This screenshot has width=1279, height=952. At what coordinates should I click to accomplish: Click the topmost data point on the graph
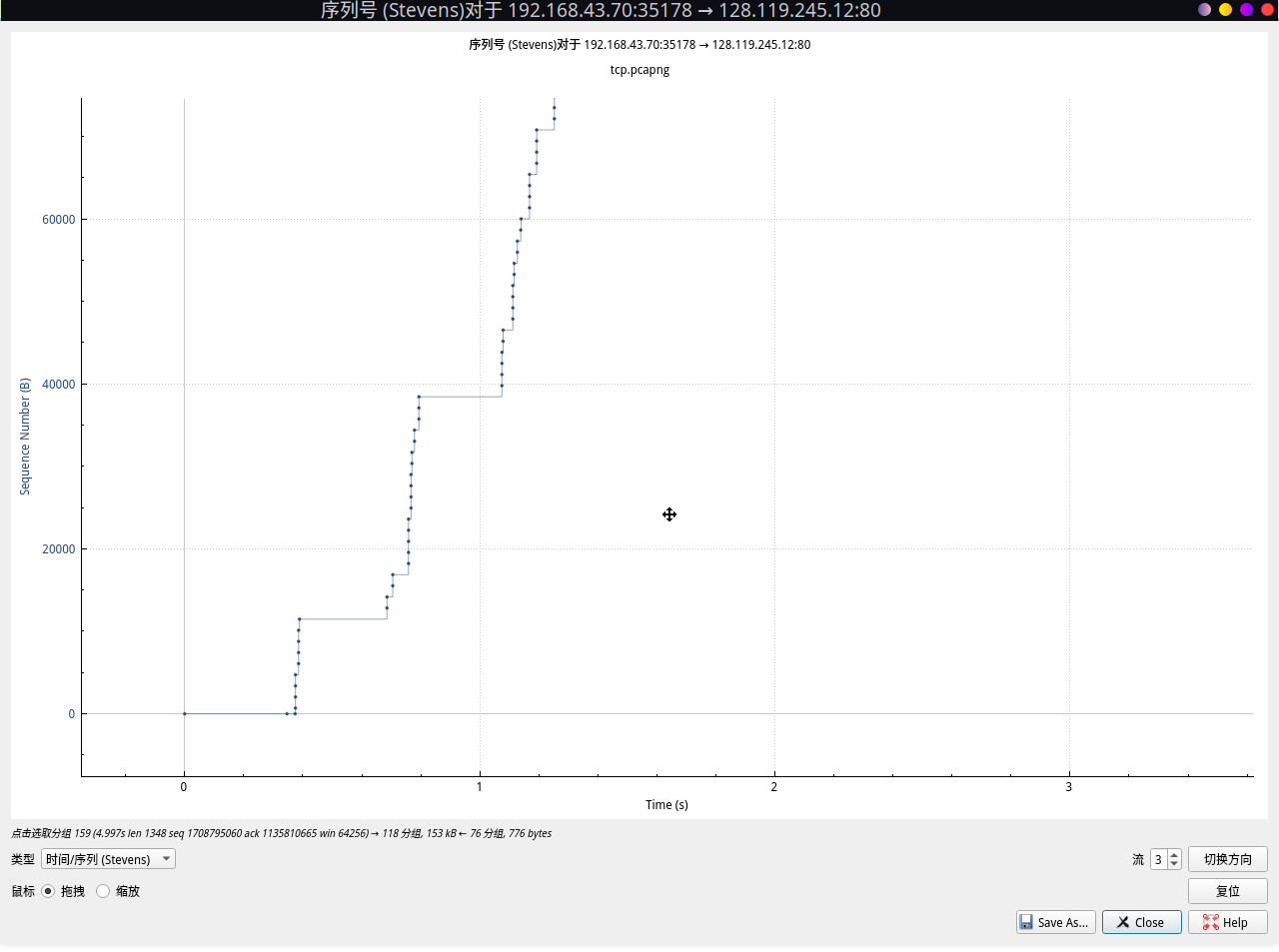coord(554,108)
